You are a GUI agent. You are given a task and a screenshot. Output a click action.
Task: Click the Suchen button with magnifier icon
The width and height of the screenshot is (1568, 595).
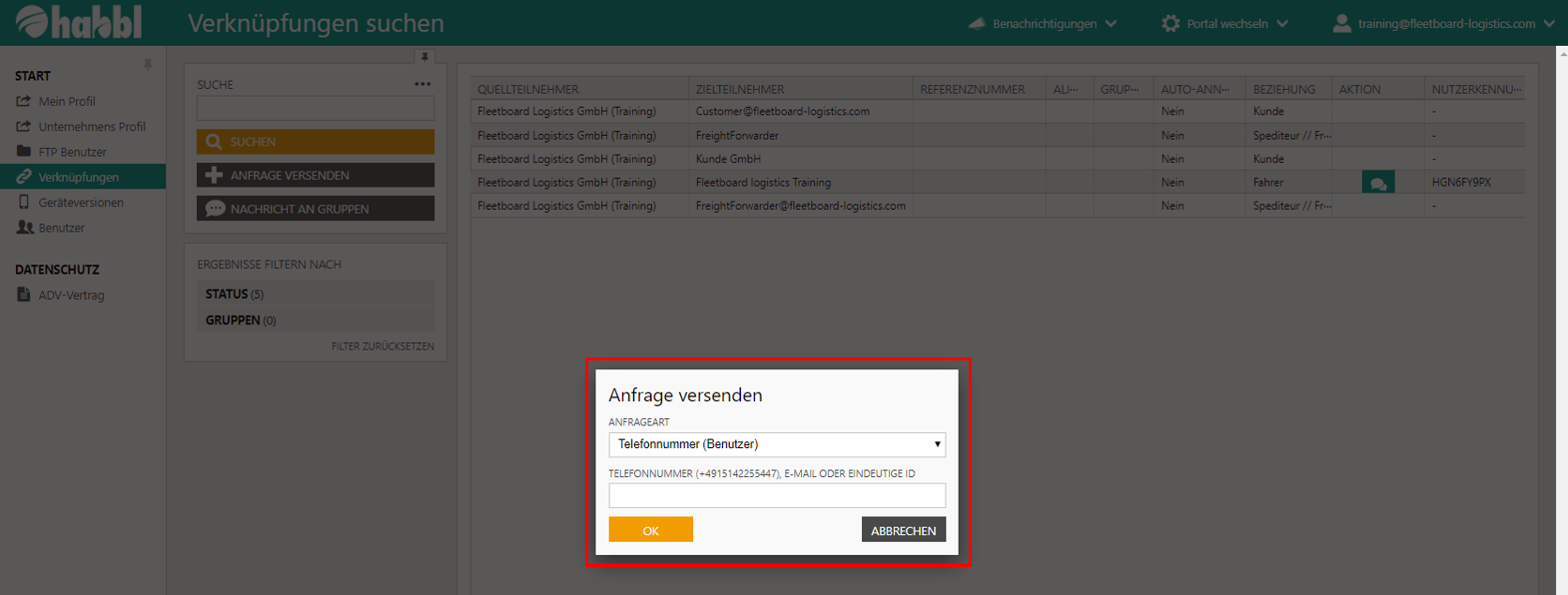pos(315,142)
